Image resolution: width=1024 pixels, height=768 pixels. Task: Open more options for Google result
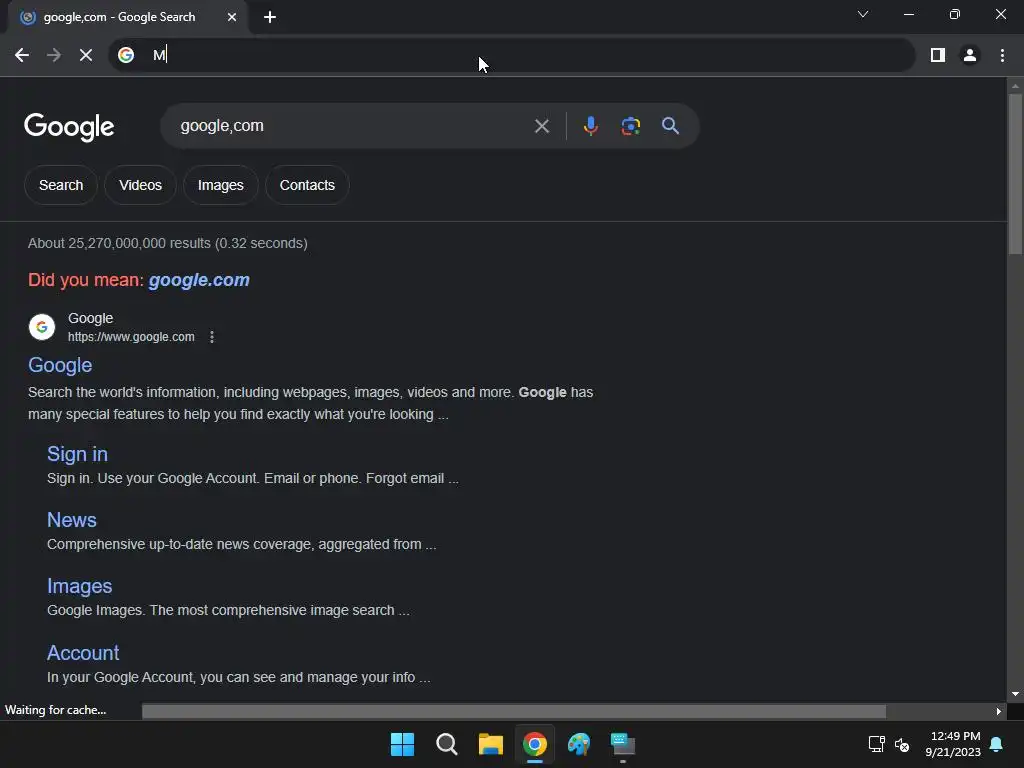(x=212, y=337)
